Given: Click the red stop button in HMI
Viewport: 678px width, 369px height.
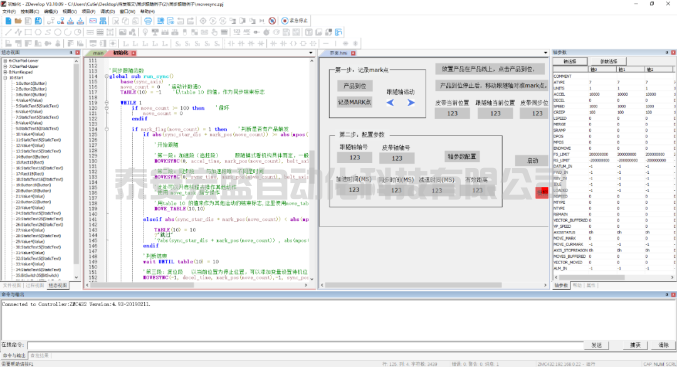Looking at the screenshot, I should click(x=541, y=193).
